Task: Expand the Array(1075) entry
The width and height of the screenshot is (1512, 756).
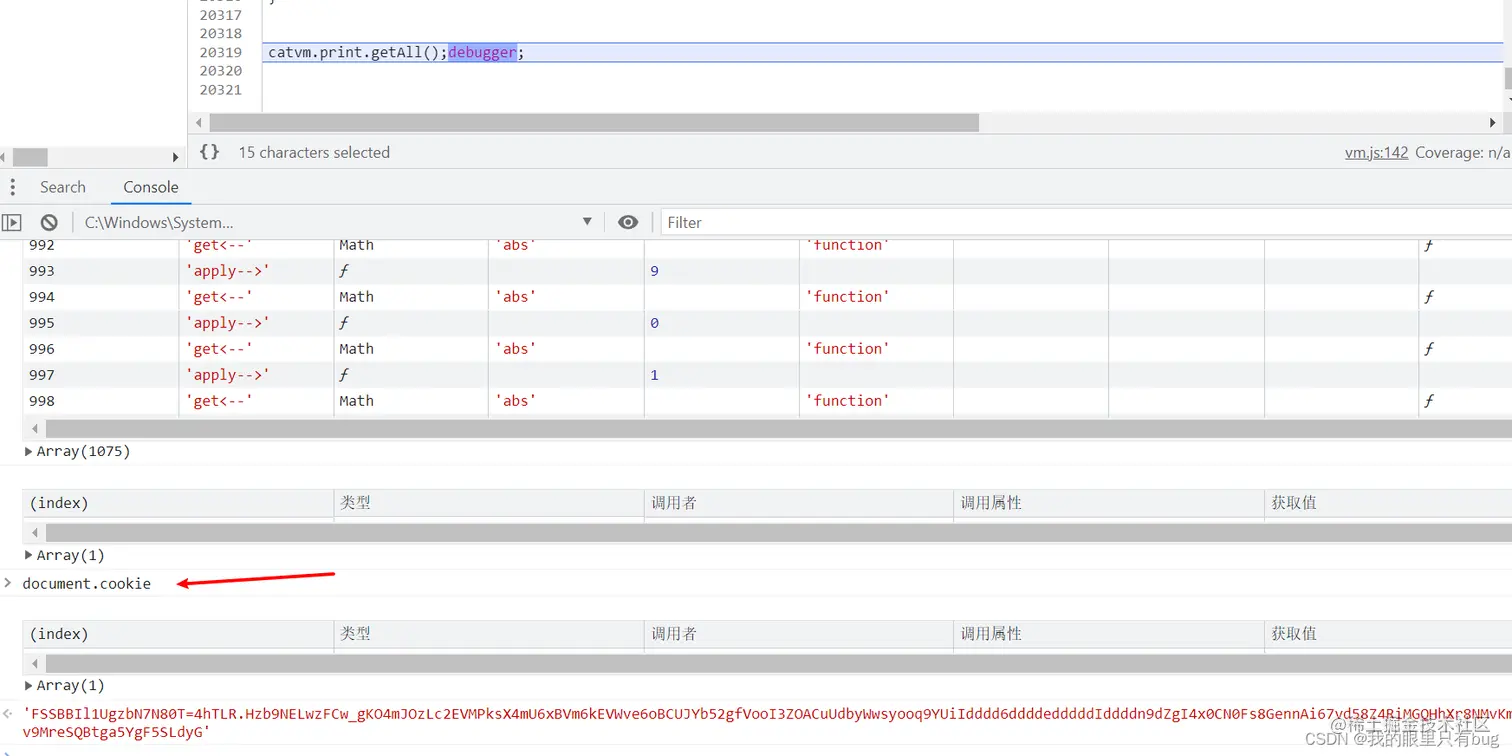Action: pyautogui.click(x=78, y=451)
